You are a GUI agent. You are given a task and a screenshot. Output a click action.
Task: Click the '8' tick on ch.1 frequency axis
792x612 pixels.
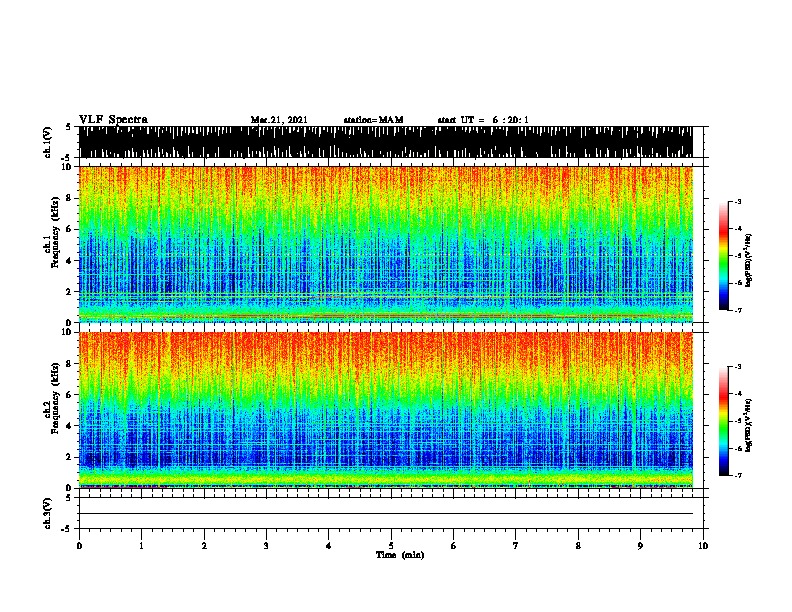coord(71,198)
